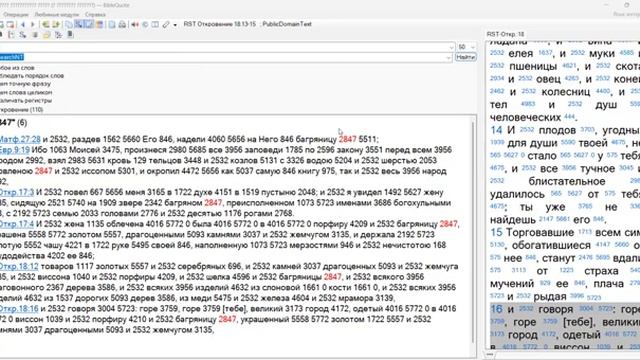Open the Справка menu
This screenshot has width=640, height=360.
pos(95,14)
